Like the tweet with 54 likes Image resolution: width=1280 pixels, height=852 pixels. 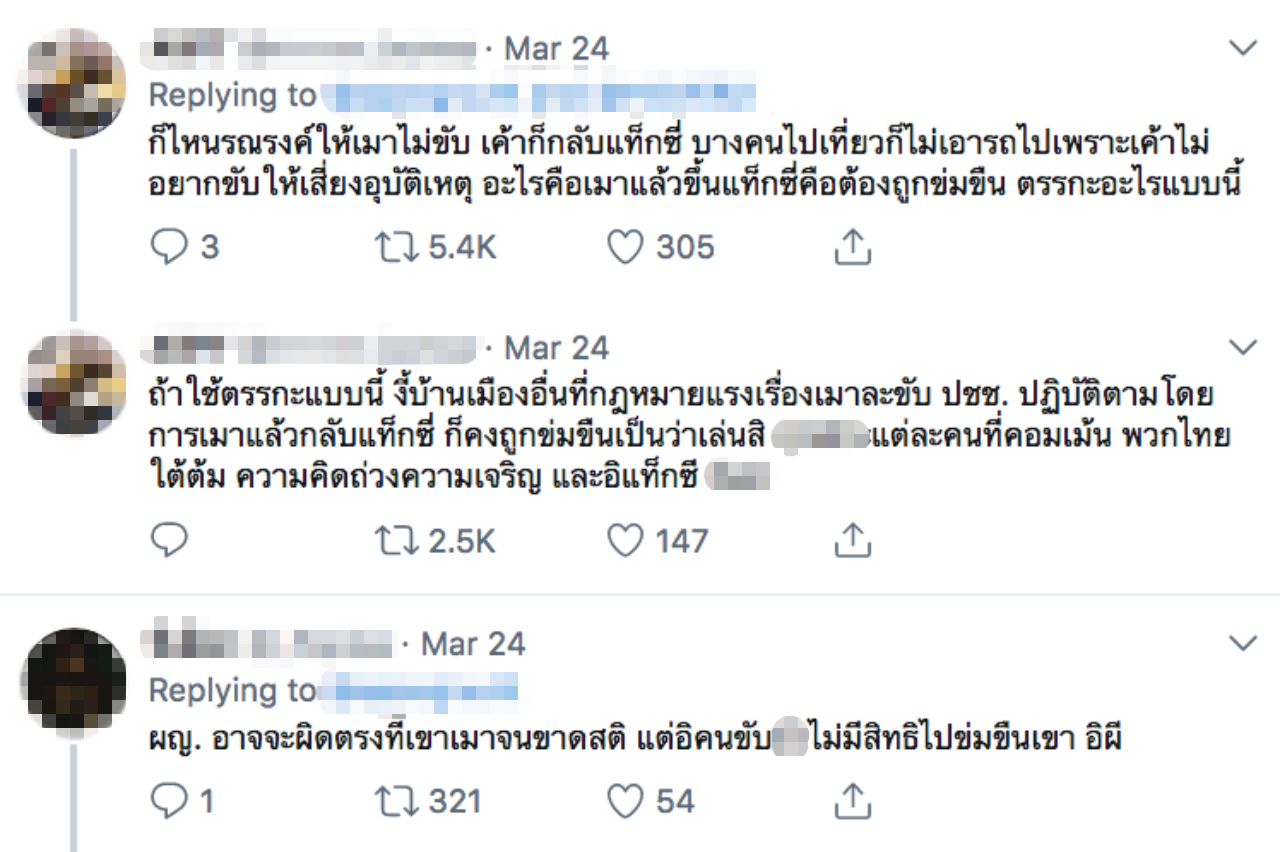pyautogui.click(x=626, y=800)
